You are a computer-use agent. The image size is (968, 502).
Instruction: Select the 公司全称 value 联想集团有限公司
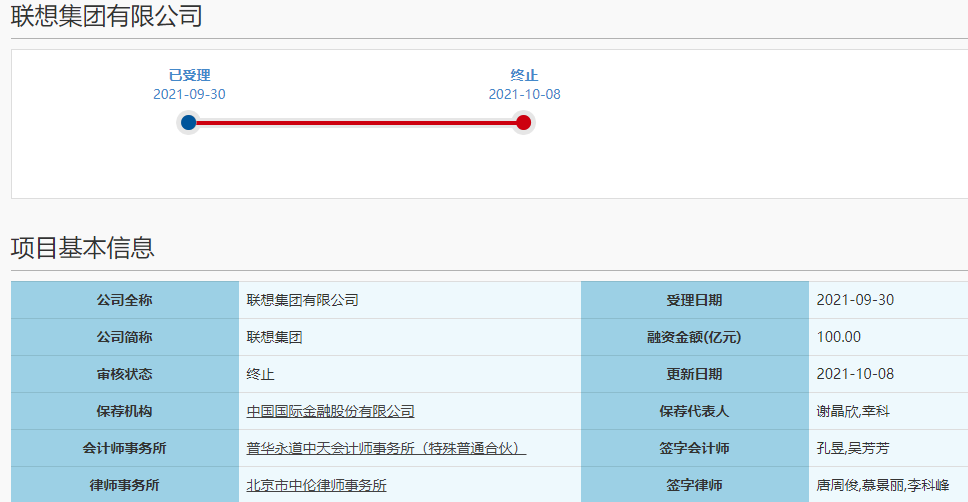point(302,300)
